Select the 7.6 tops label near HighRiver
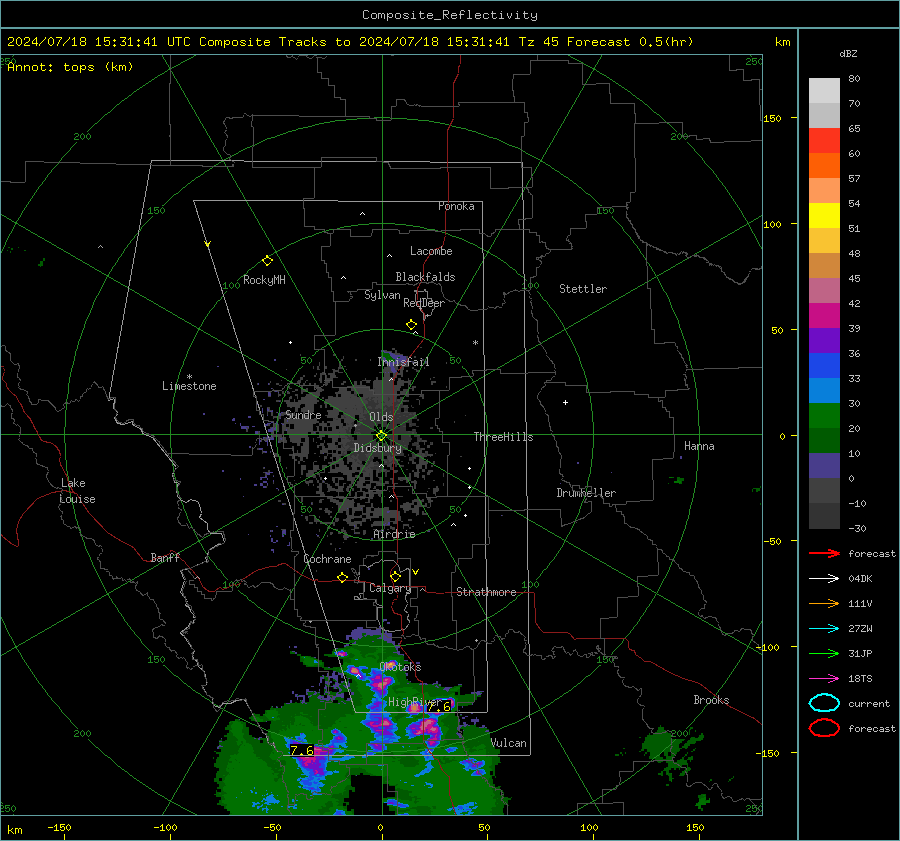This screenshot has width=900, height=841. coord(439,707)
